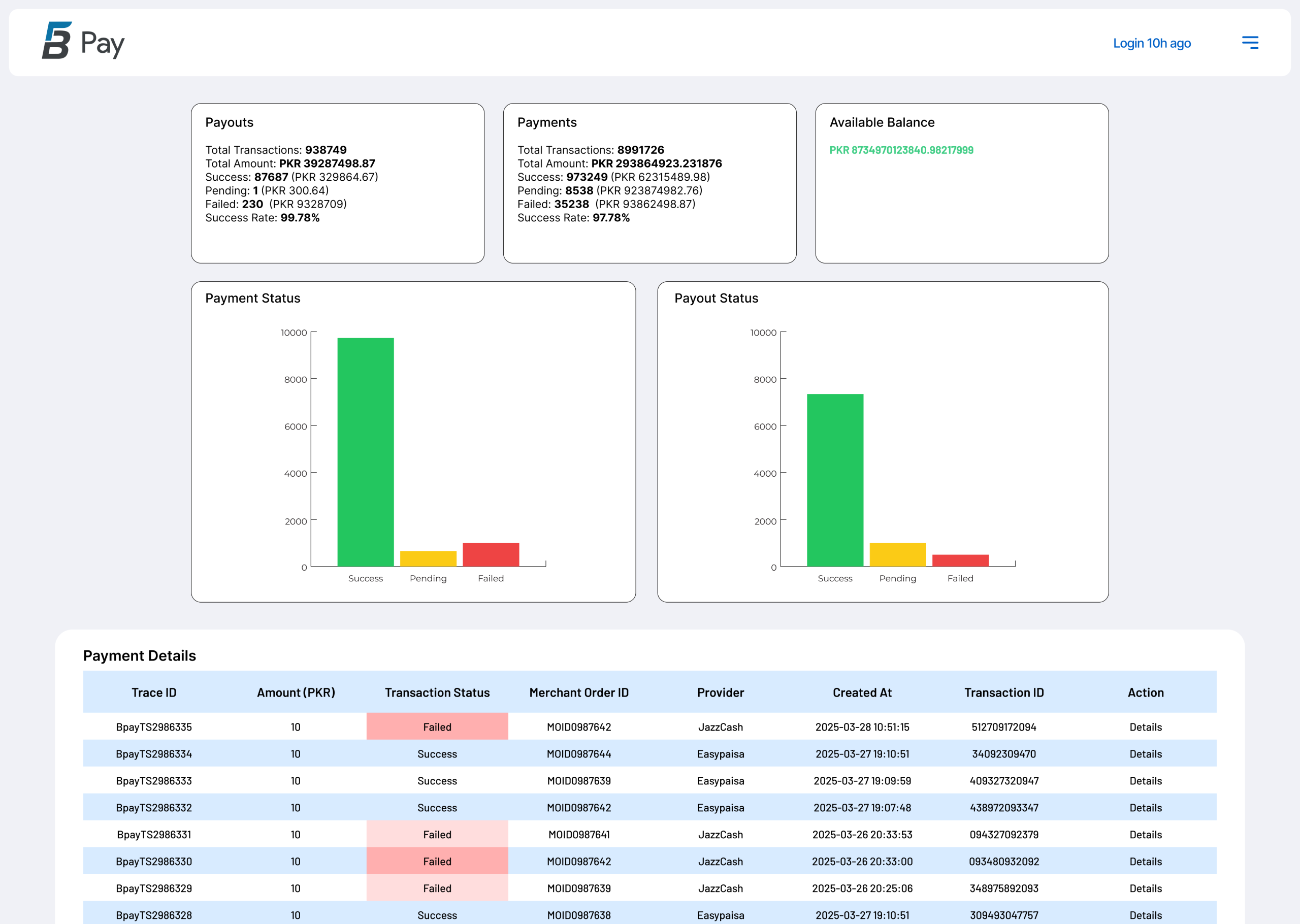Viewport: 1300px width, 924px height.
Task: Click red Failed bar in Payout Status chart
Action: (x=960, y=560)
